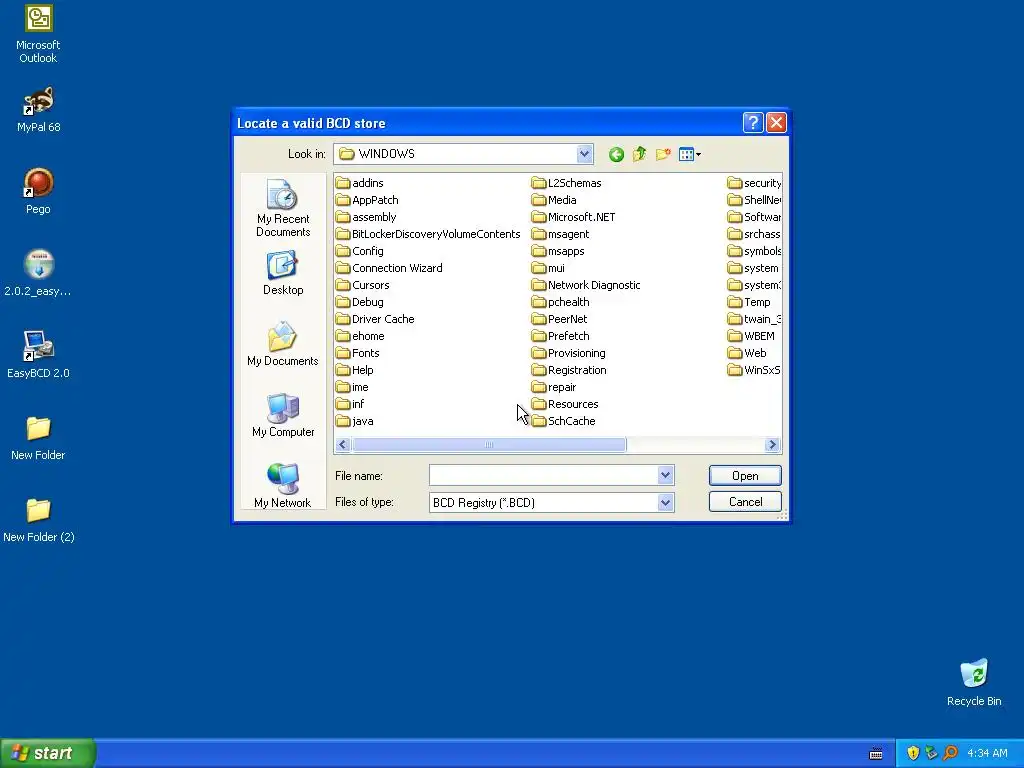Select the addins folder
Viewport: 1024px width, 768px height.
pos(360,183)
